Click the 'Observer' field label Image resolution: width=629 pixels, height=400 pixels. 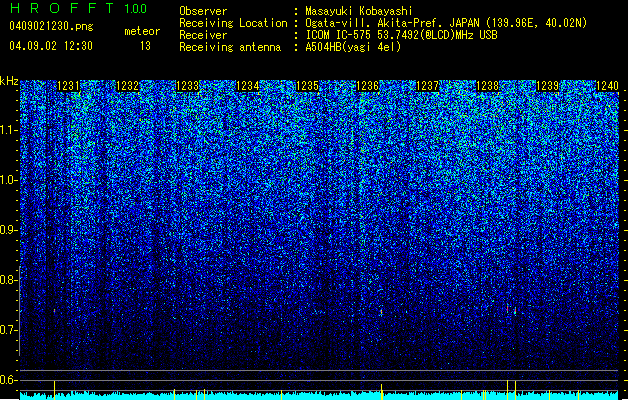[x=203, y=11]
